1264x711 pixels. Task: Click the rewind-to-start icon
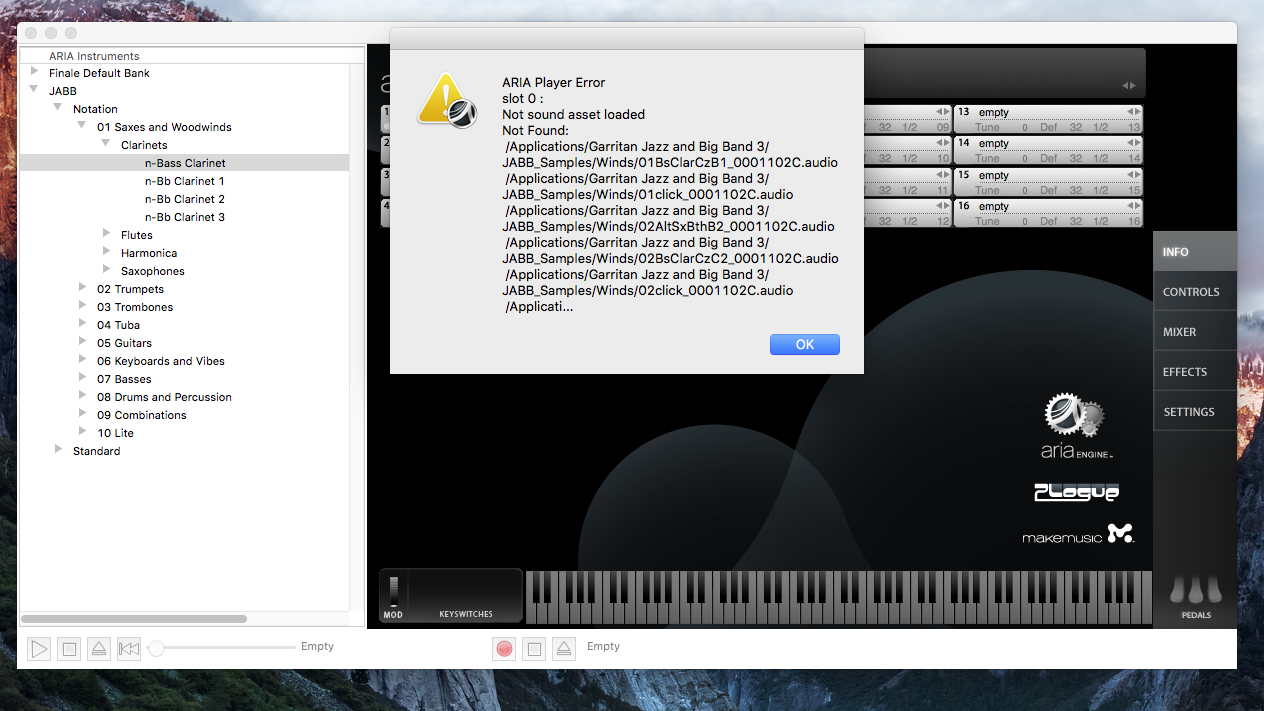pos(129,649)
